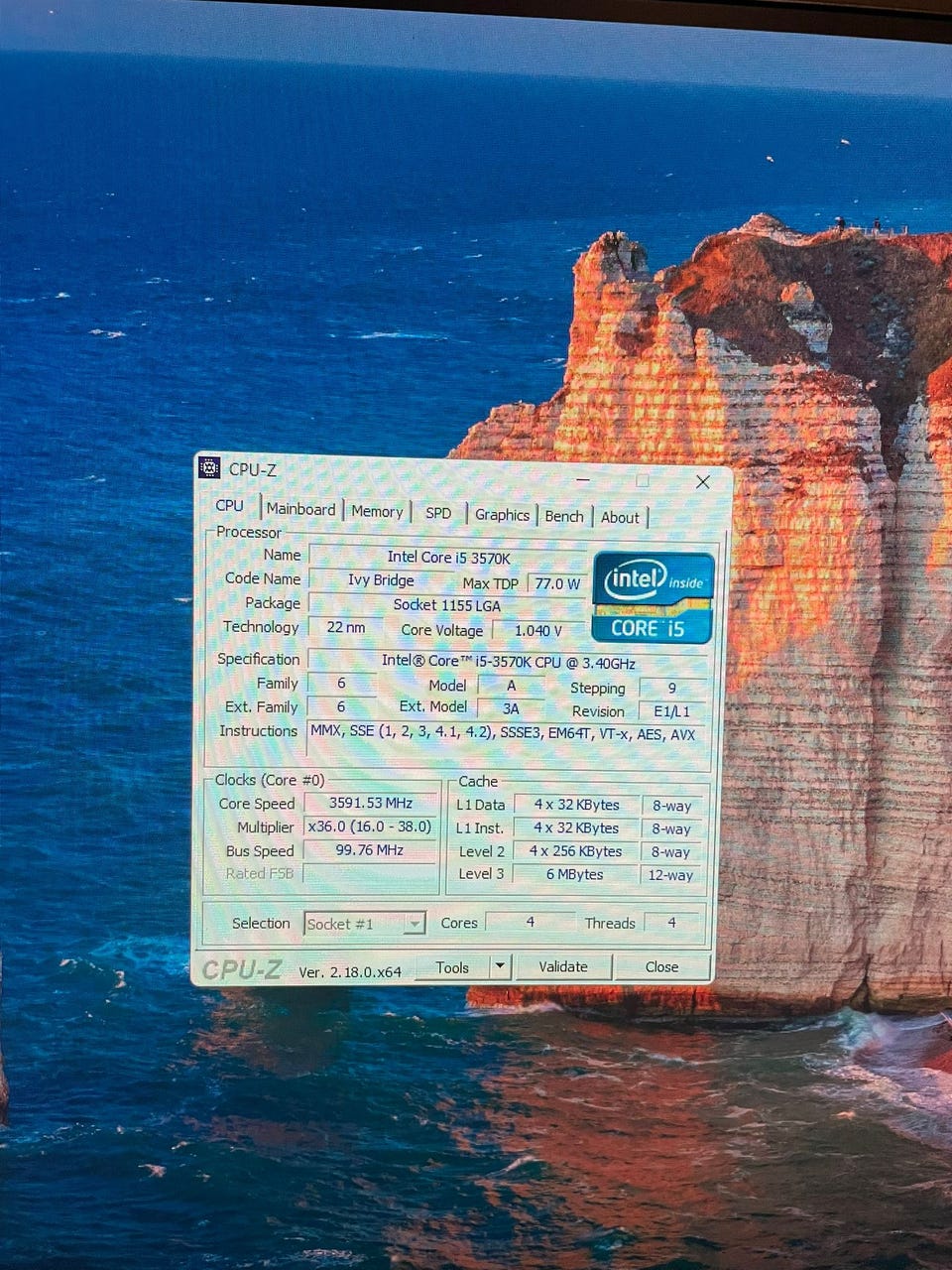Image resolution: width=952 pixels, height=1270 pixels.
Task: Click the Technology value 22 nm
Action: point(345,627)
